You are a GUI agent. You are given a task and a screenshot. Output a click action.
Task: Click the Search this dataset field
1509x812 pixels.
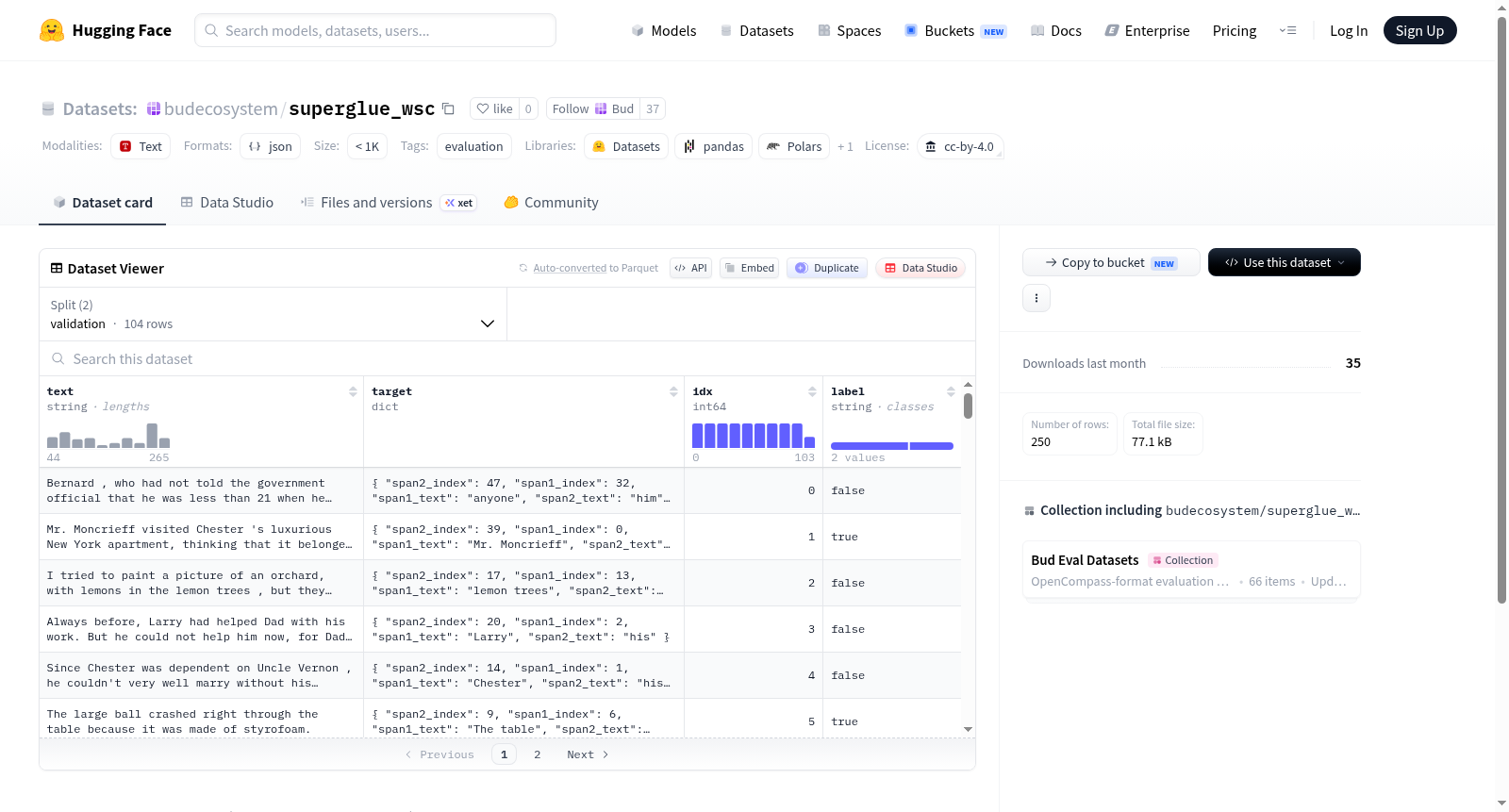[x=507, y=358]
